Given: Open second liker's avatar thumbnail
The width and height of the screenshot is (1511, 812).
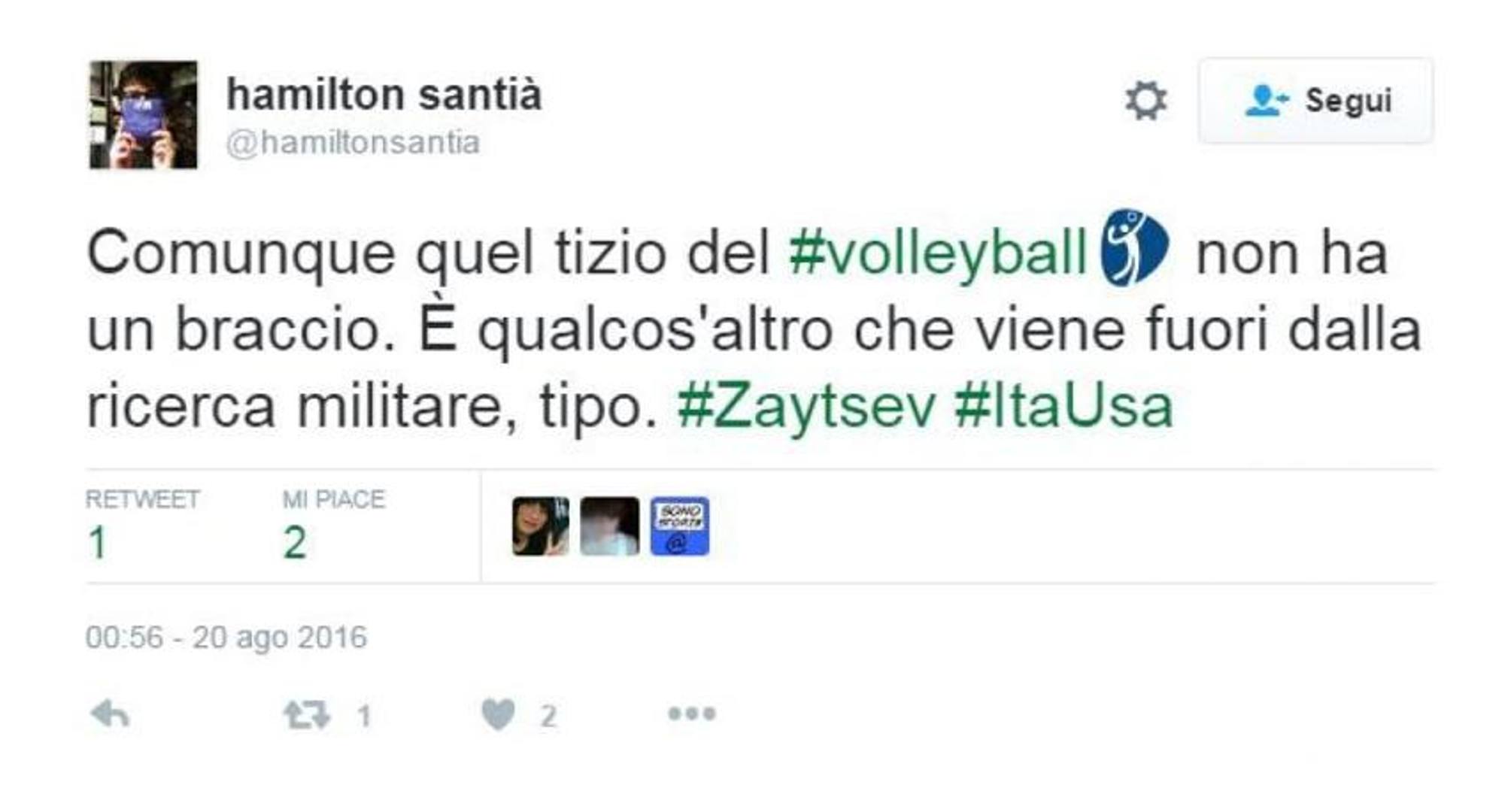Looking at the screenshot, I should [x=610, y=526].
